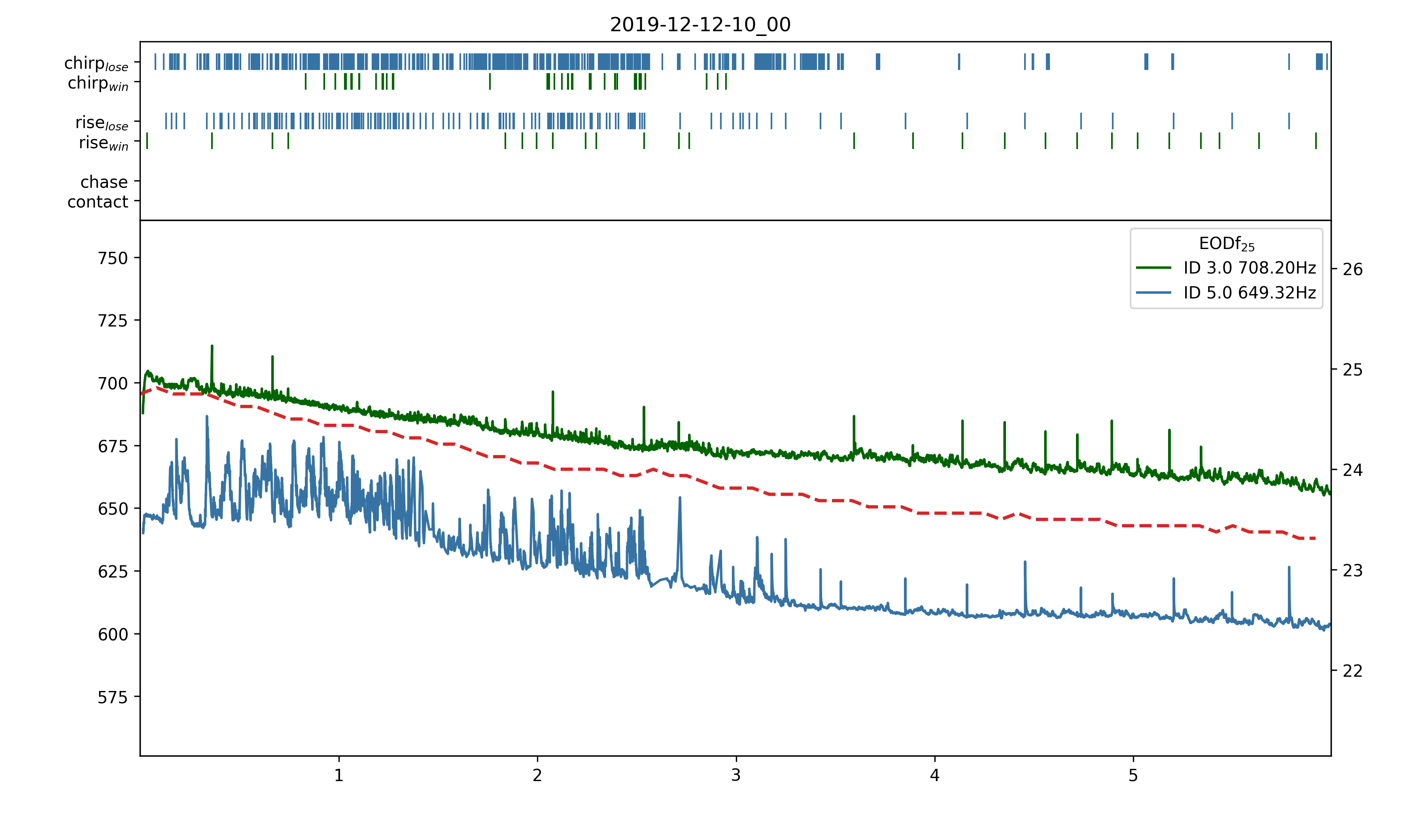Click the 22 right y-axis tick label
Image resolution: width=1401 pixels, height=840 pixels.
pos(1352,671)
